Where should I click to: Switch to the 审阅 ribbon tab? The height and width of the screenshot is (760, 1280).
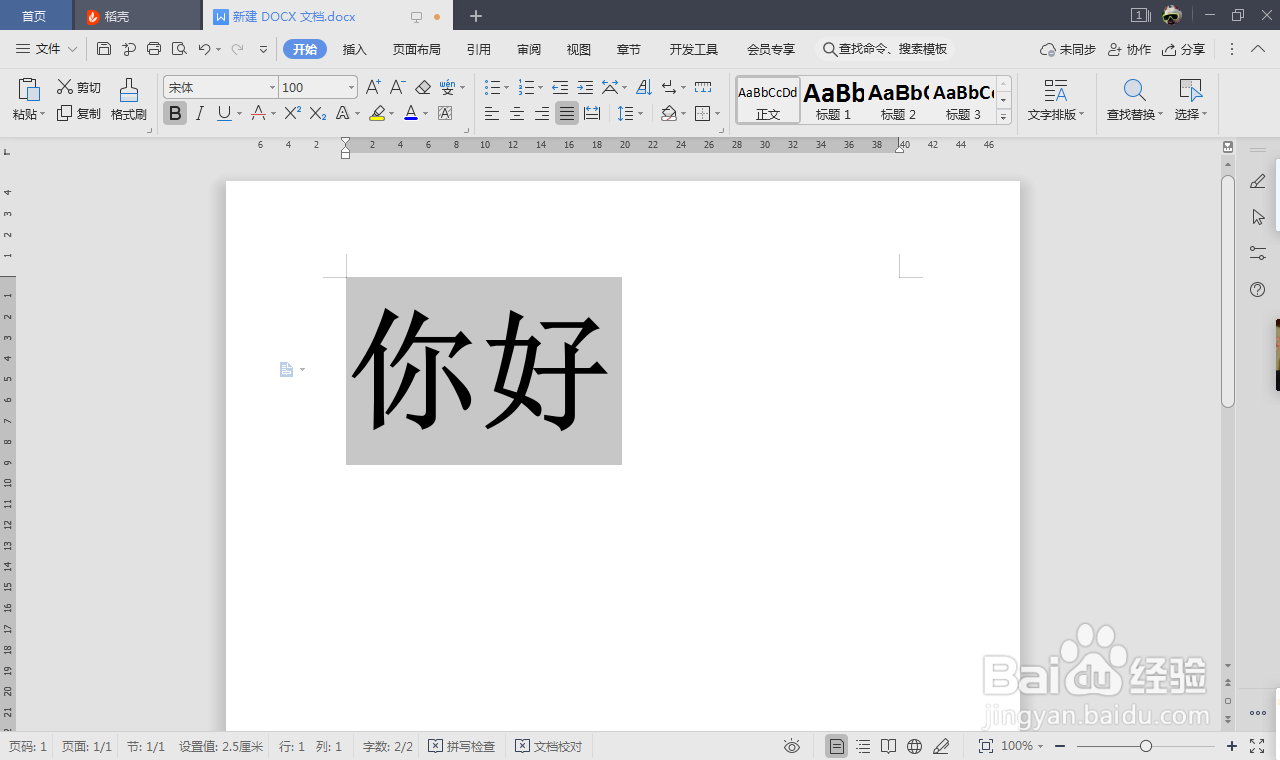pyautogui.click(x=529, y=49)
